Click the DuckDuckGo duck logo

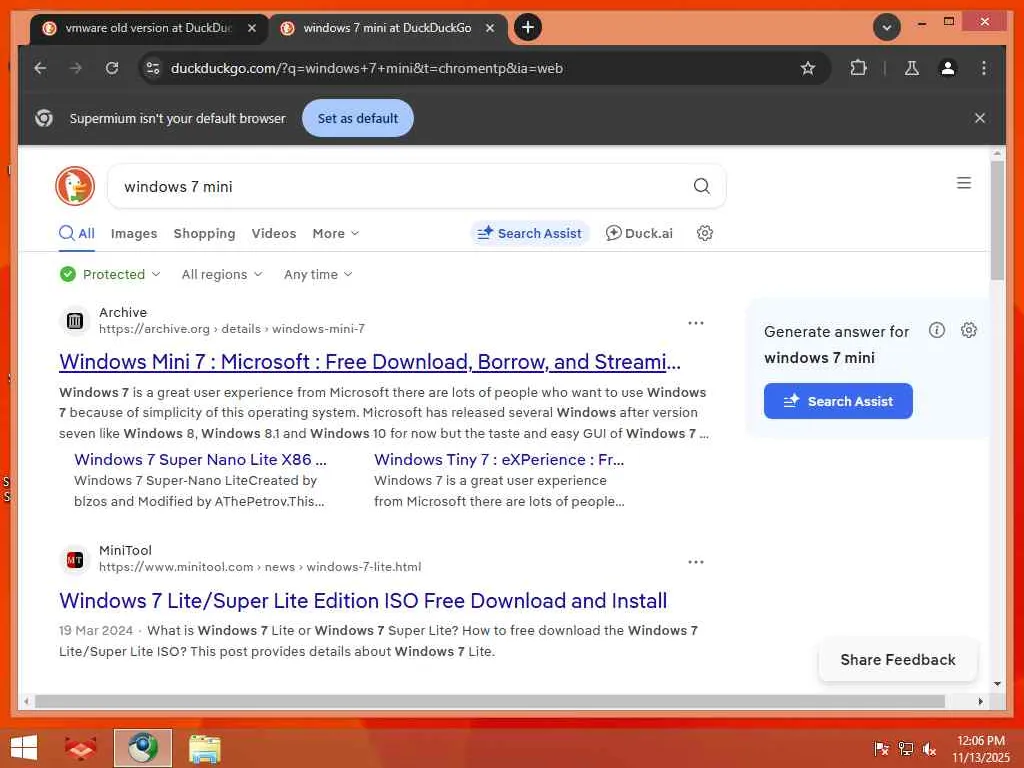75,186
